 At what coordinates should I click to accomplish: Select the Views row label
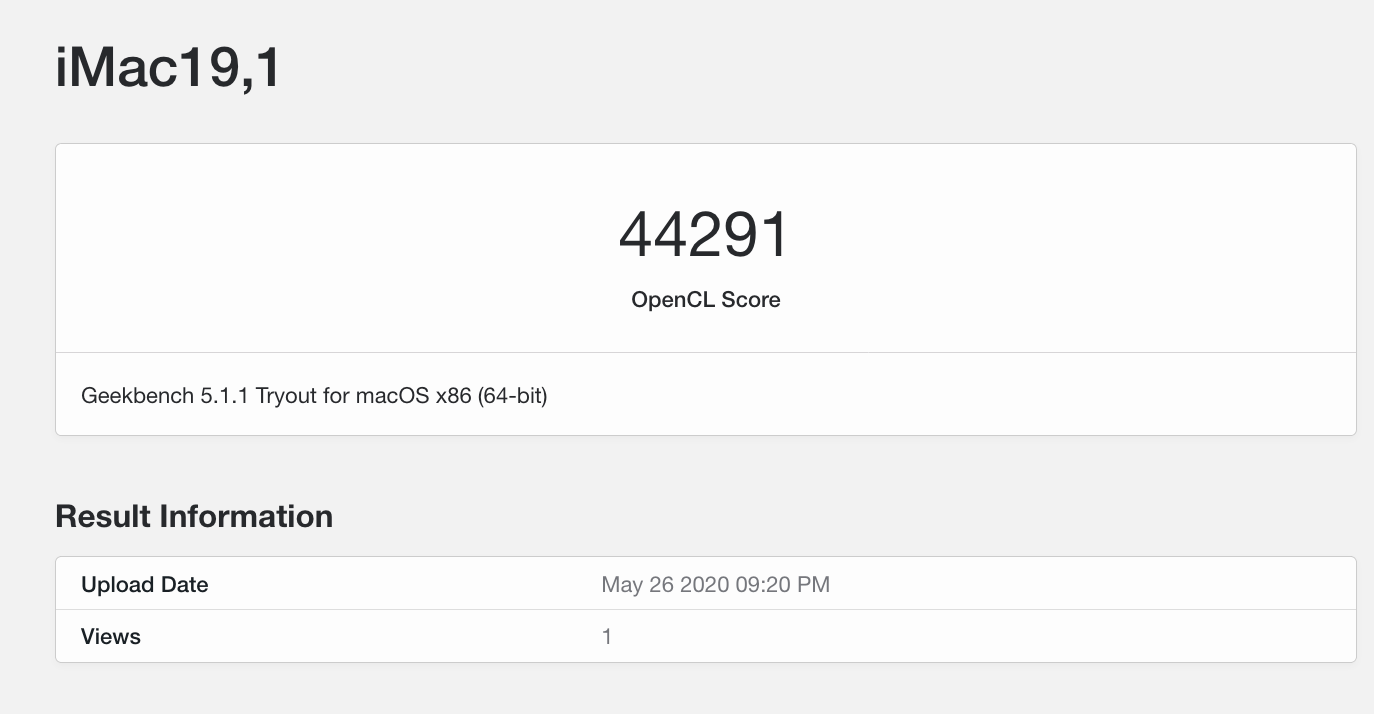(111, 637)
